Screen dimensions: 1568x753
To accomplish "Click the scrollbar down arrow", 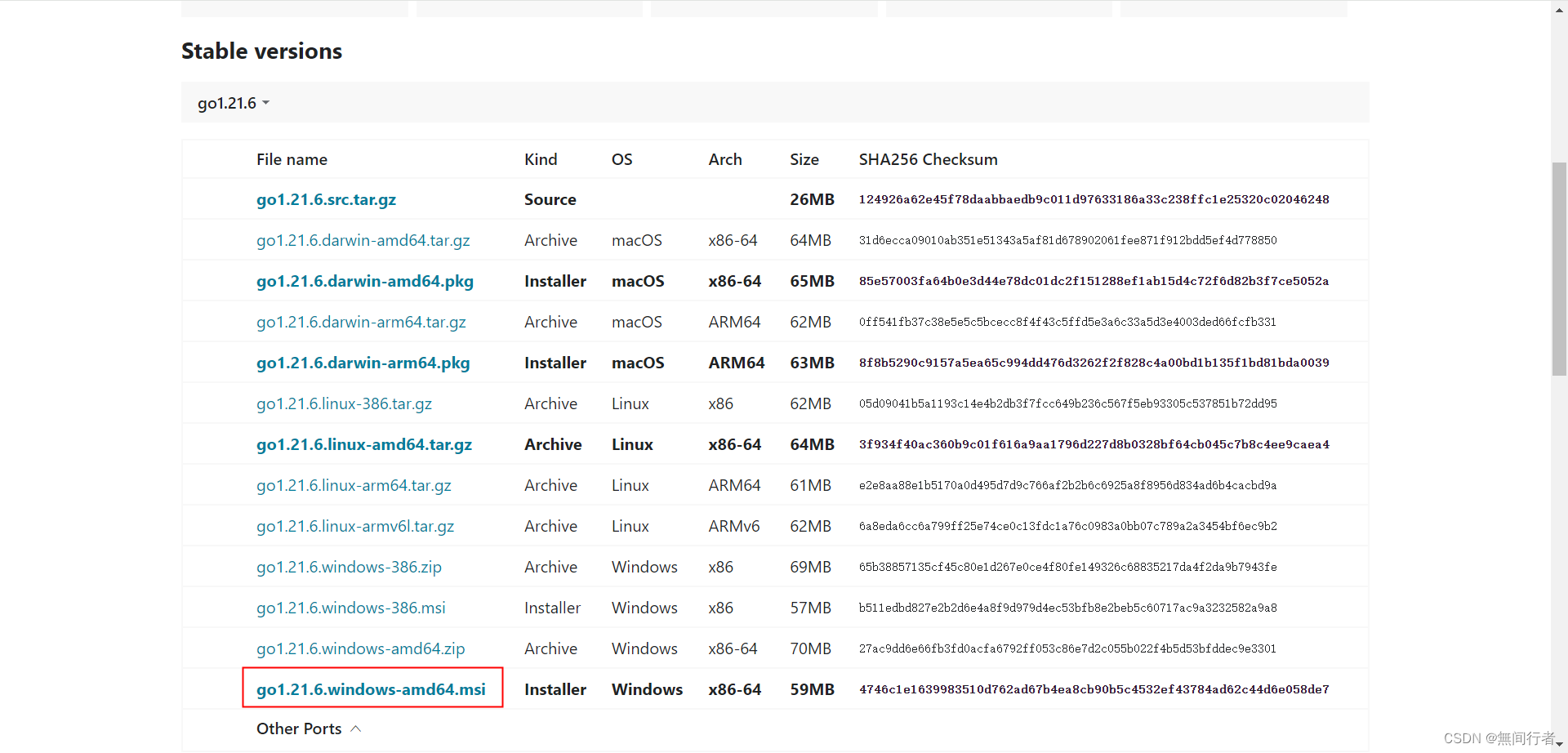I will (x=1559, y=744).
